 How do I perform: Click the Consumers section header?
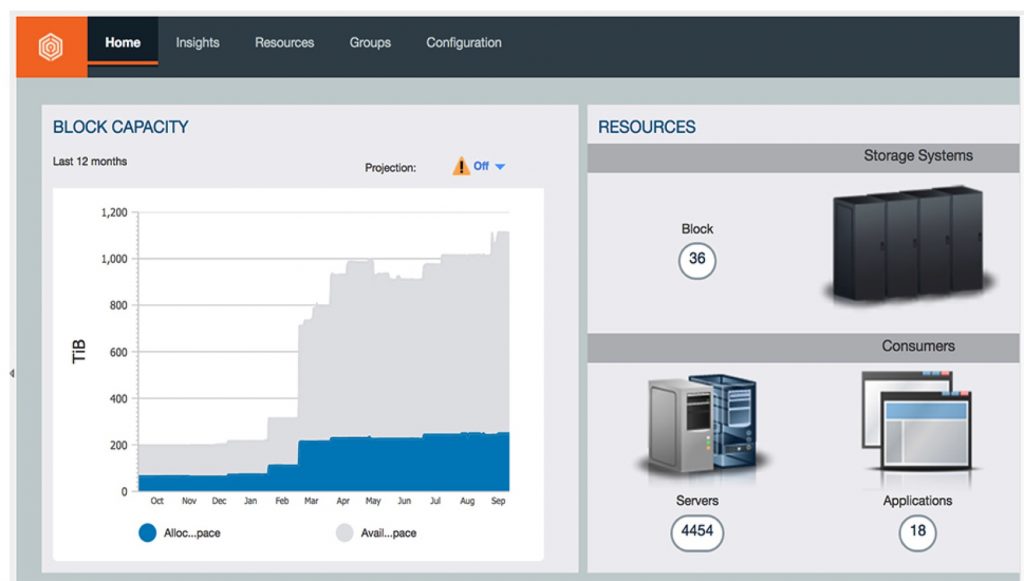coord(803,347)
